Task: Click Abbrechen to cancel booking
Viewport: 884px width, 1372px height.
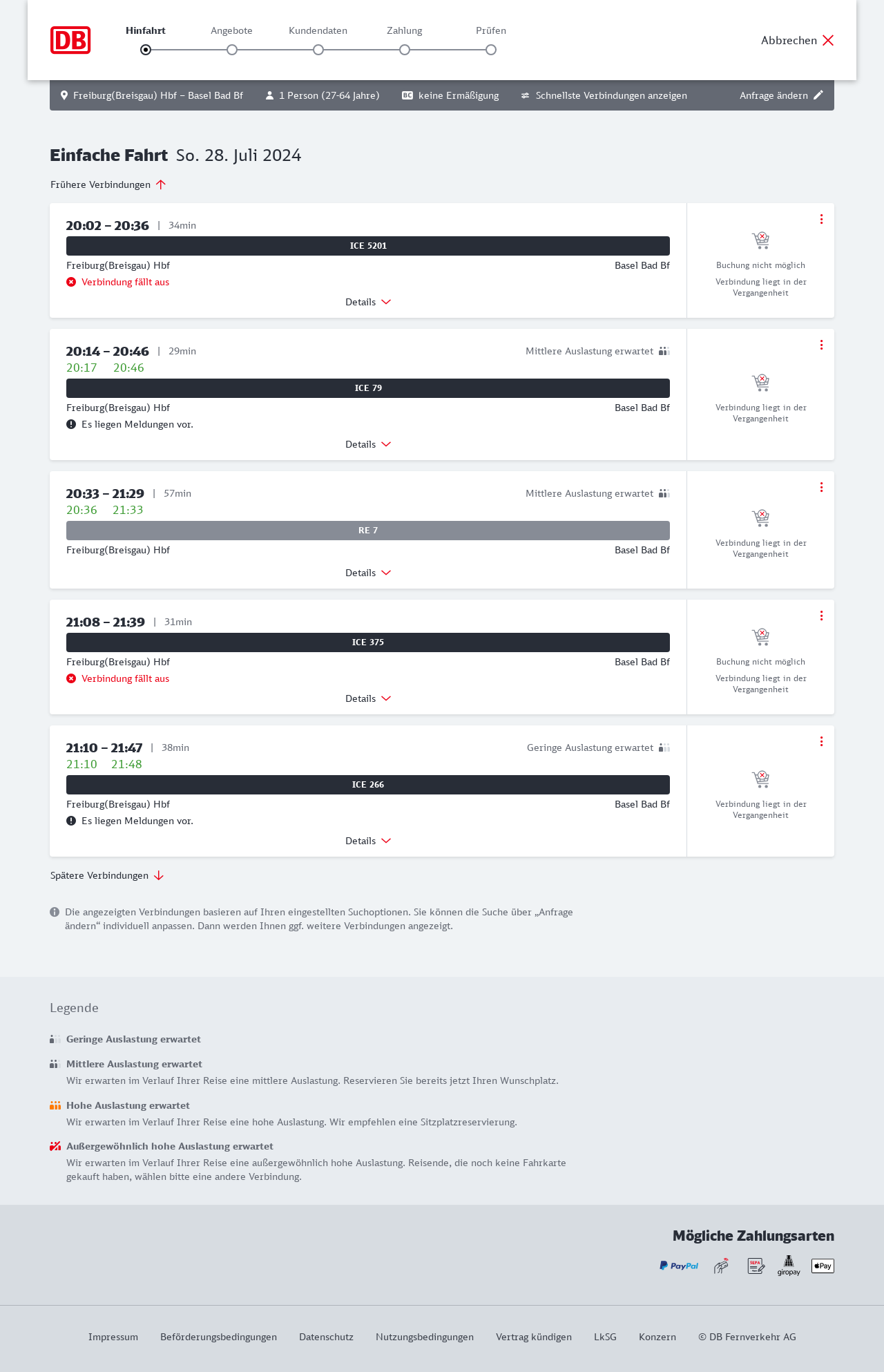Action: tap(798, 40)
